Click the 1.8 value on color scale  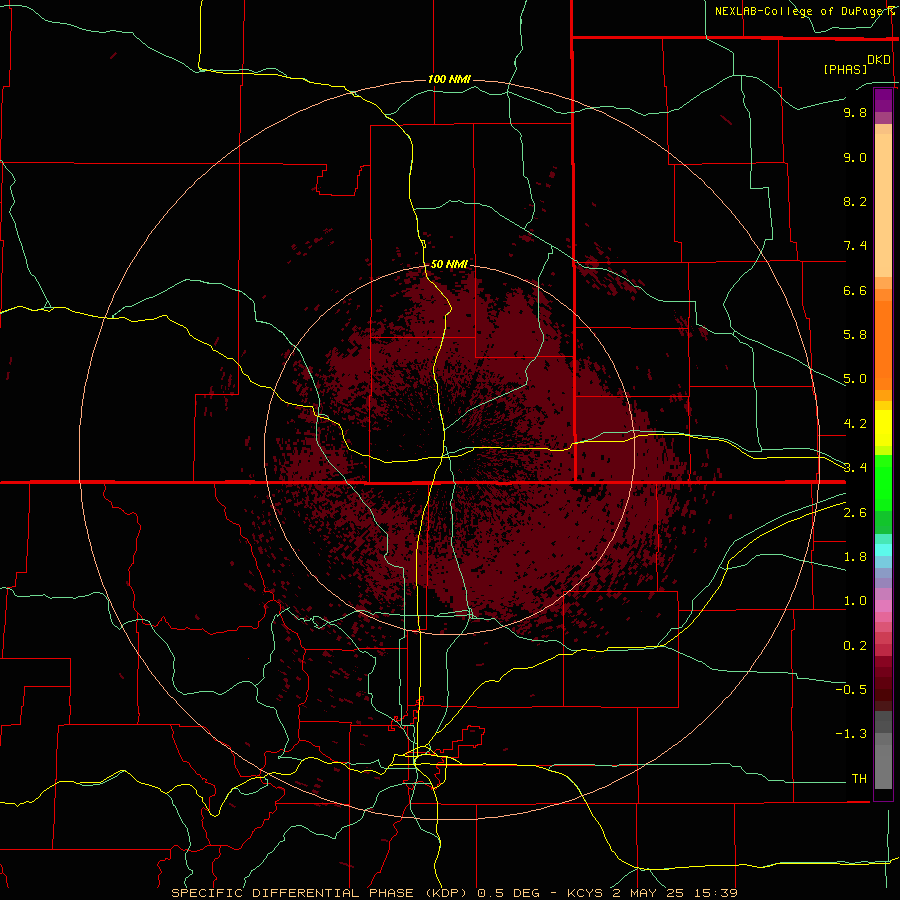855,557
